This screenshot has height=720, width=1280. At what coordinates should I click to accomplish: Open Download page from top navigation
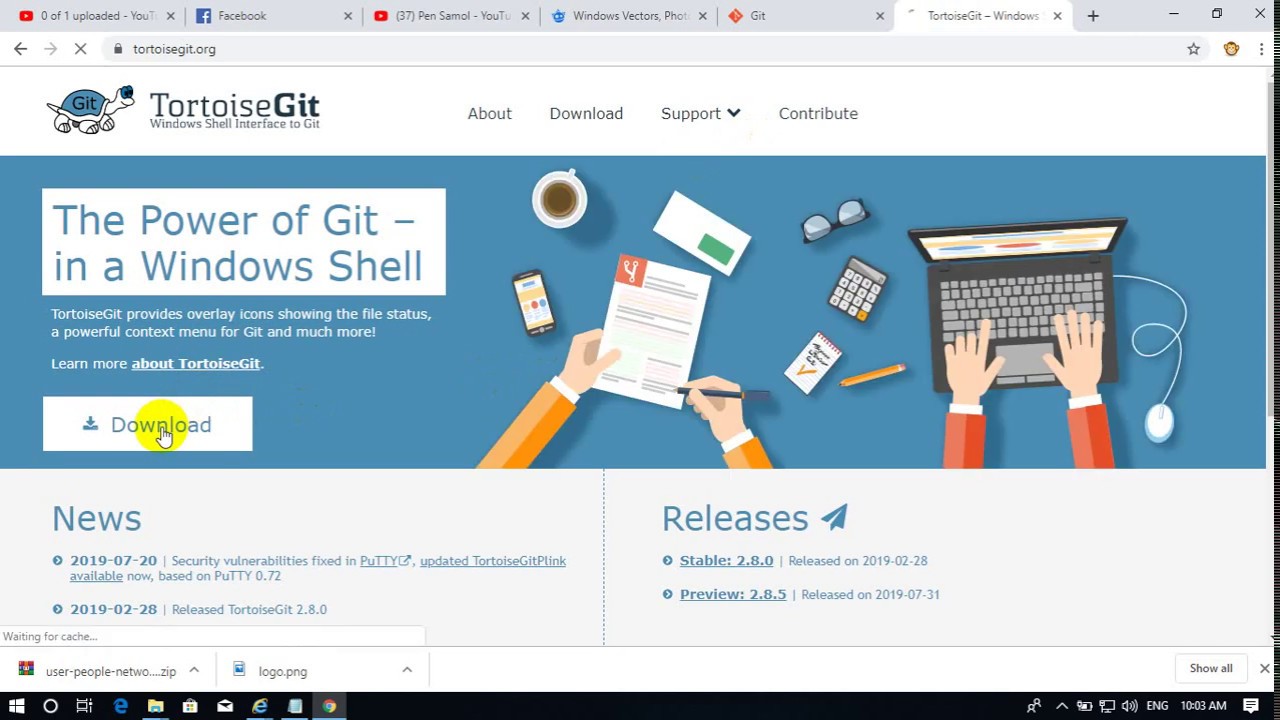click(x=586, y=114)
